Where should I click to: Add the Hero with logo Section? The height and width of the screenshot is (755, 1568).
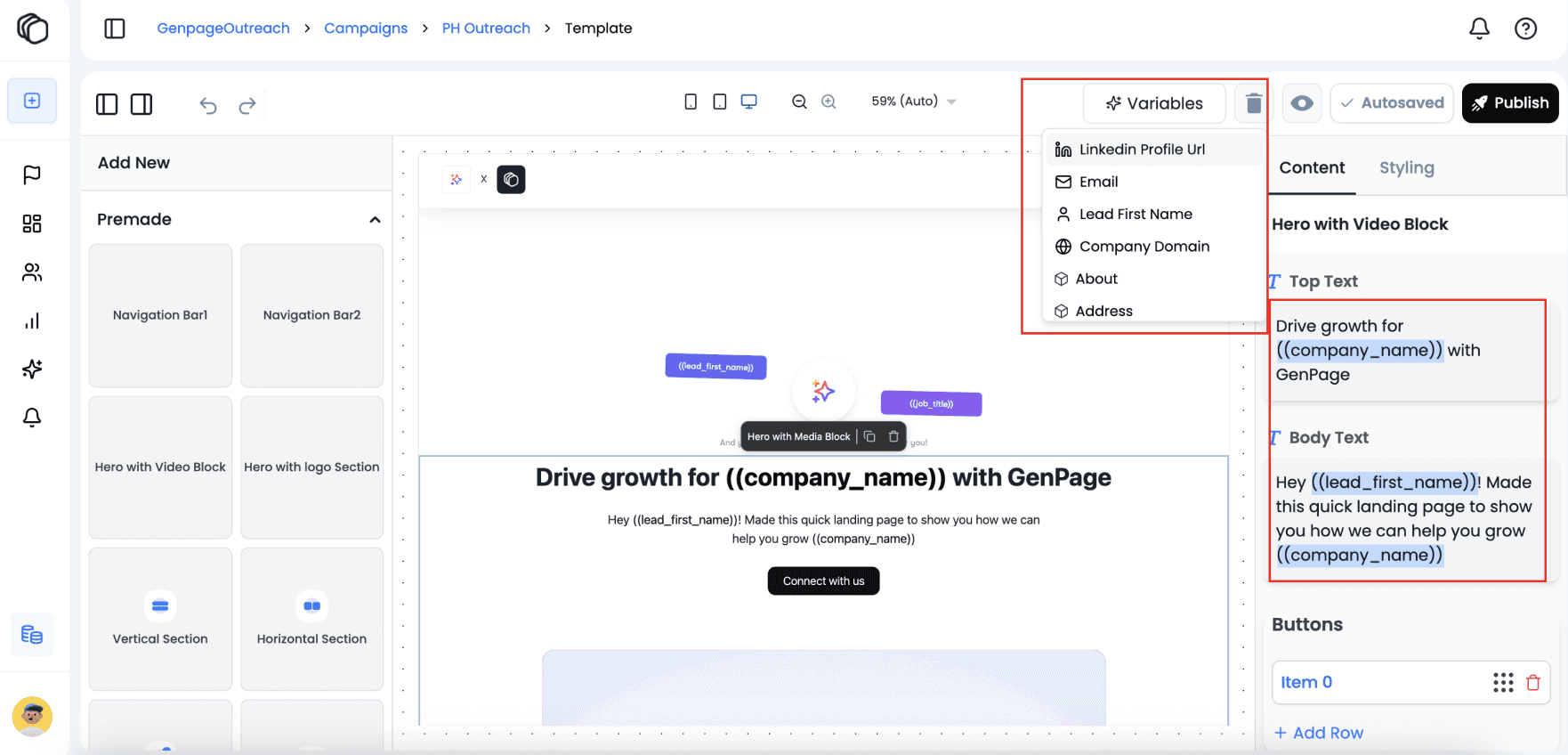(311, 467)
